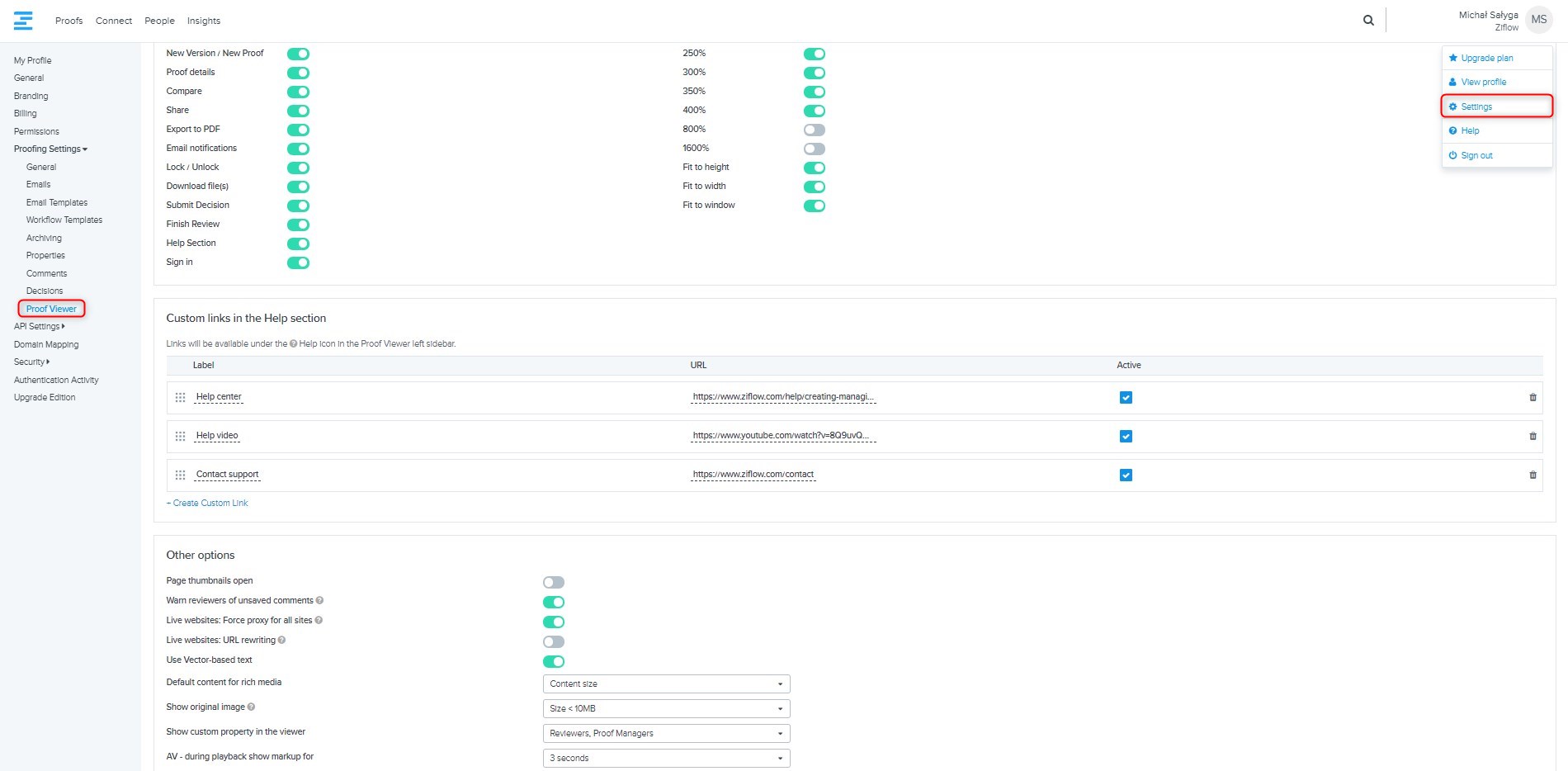Image resolution: width=1568 pixels, height=771 pixels.
Task: Uncheck Active checkbox for Help video
Action: pos(1126,437)
